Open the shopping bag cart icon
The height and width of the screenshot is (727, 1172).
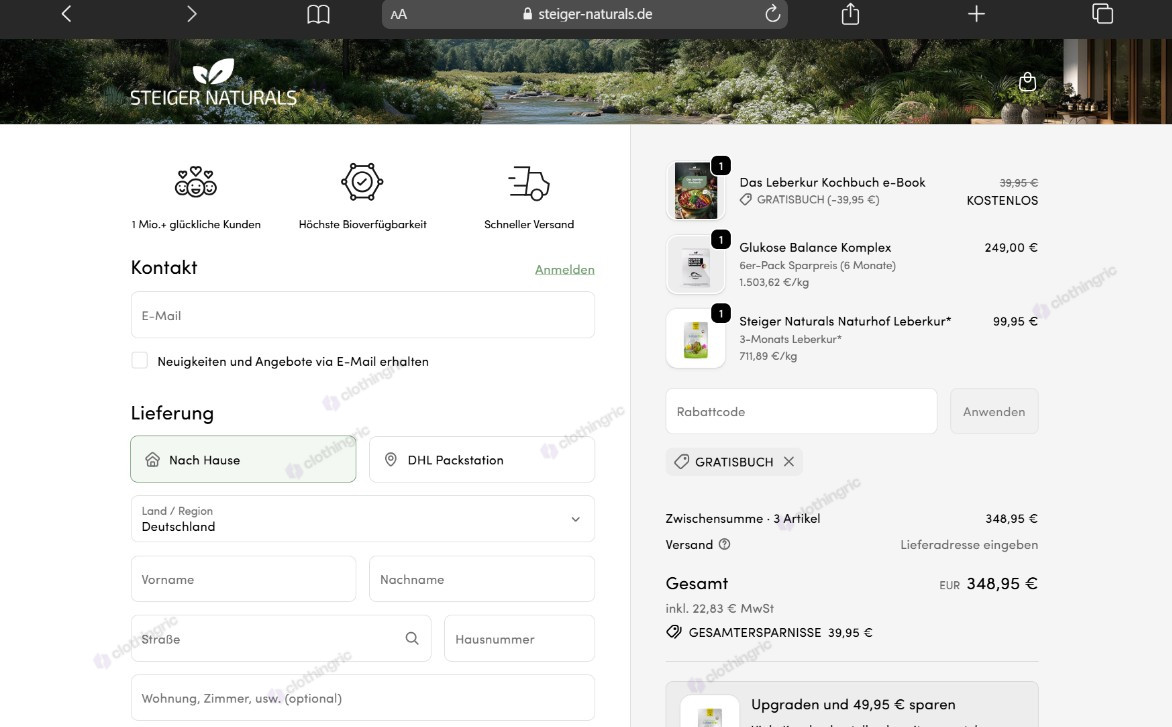point(1028,81)
